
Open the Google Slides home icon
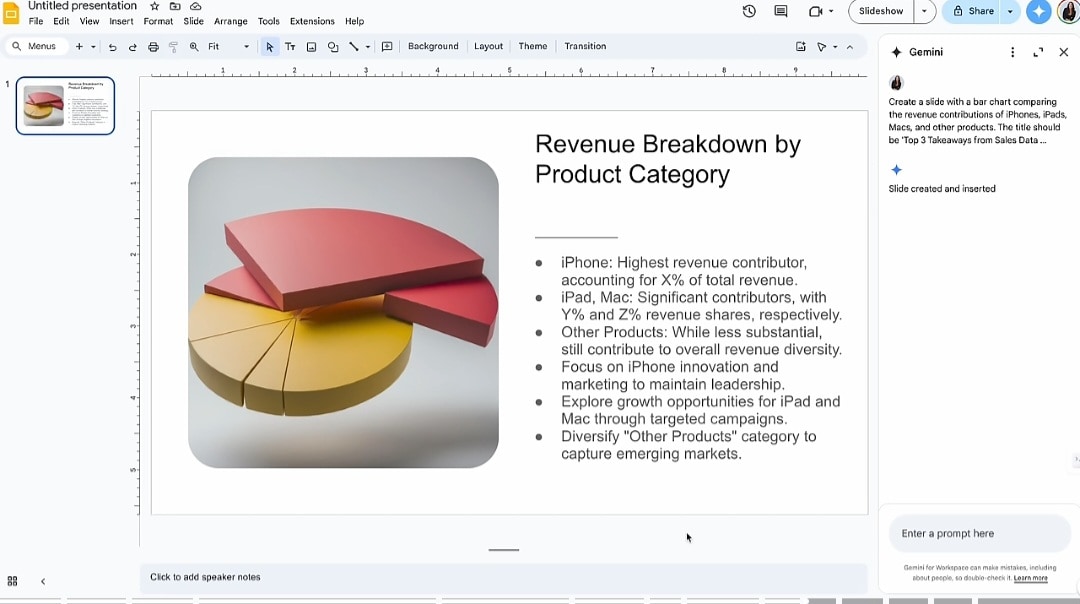(11, 12)
